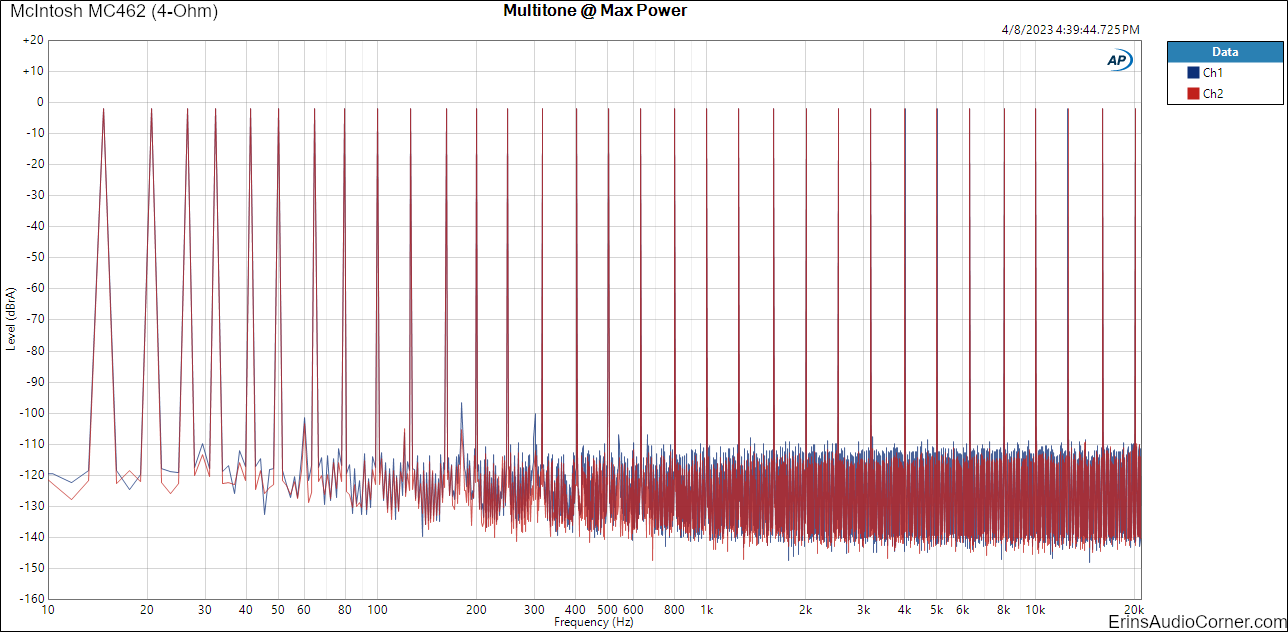Select the Ch1 legend entry label
This screenshot has width=1288, height=632.
pyautogui.click(x=1212, y=73)
